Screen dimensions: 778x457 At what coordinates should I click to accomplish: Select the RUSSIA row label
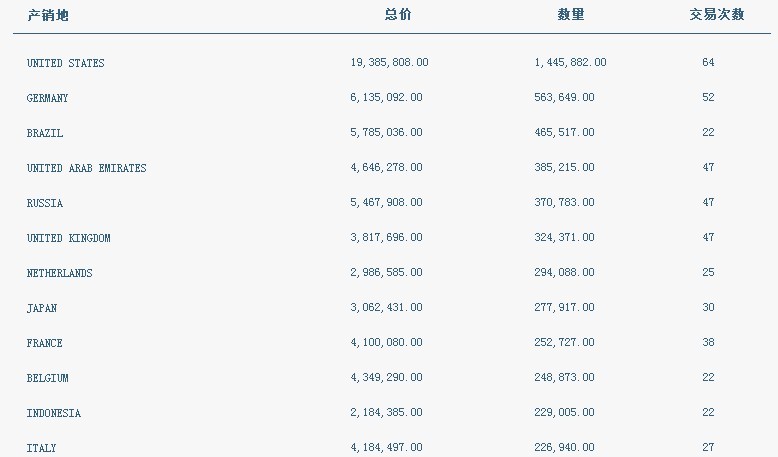pyautogui.click(x=45, y=203)
